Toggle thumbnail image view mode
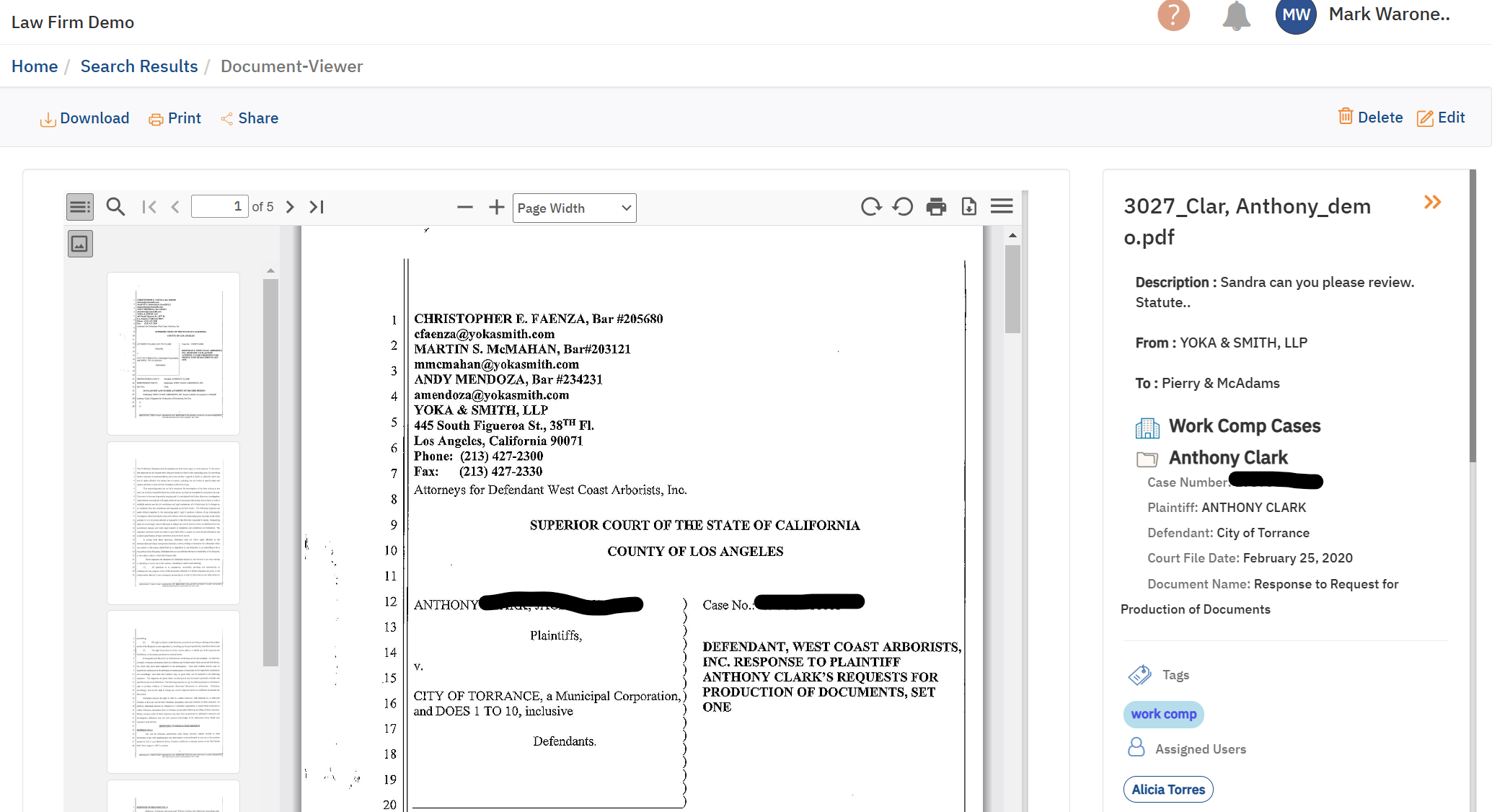This screenshot has height=812, width=1510. (x=79, y=244)
